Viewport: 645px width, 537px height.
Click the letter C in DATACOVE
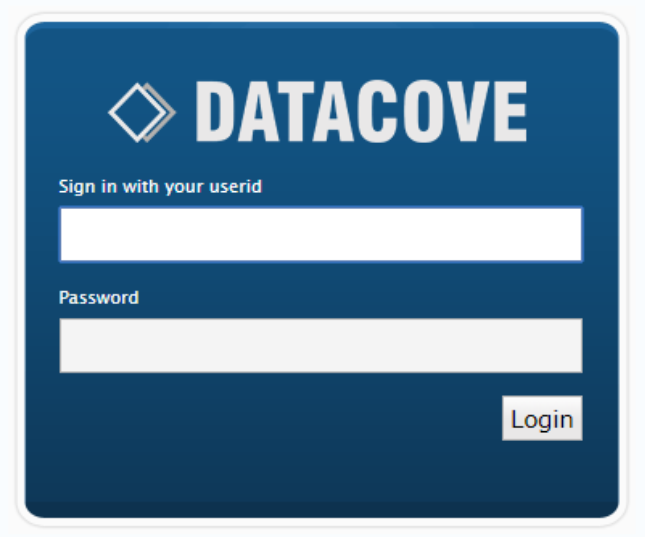tap(376, 112)
